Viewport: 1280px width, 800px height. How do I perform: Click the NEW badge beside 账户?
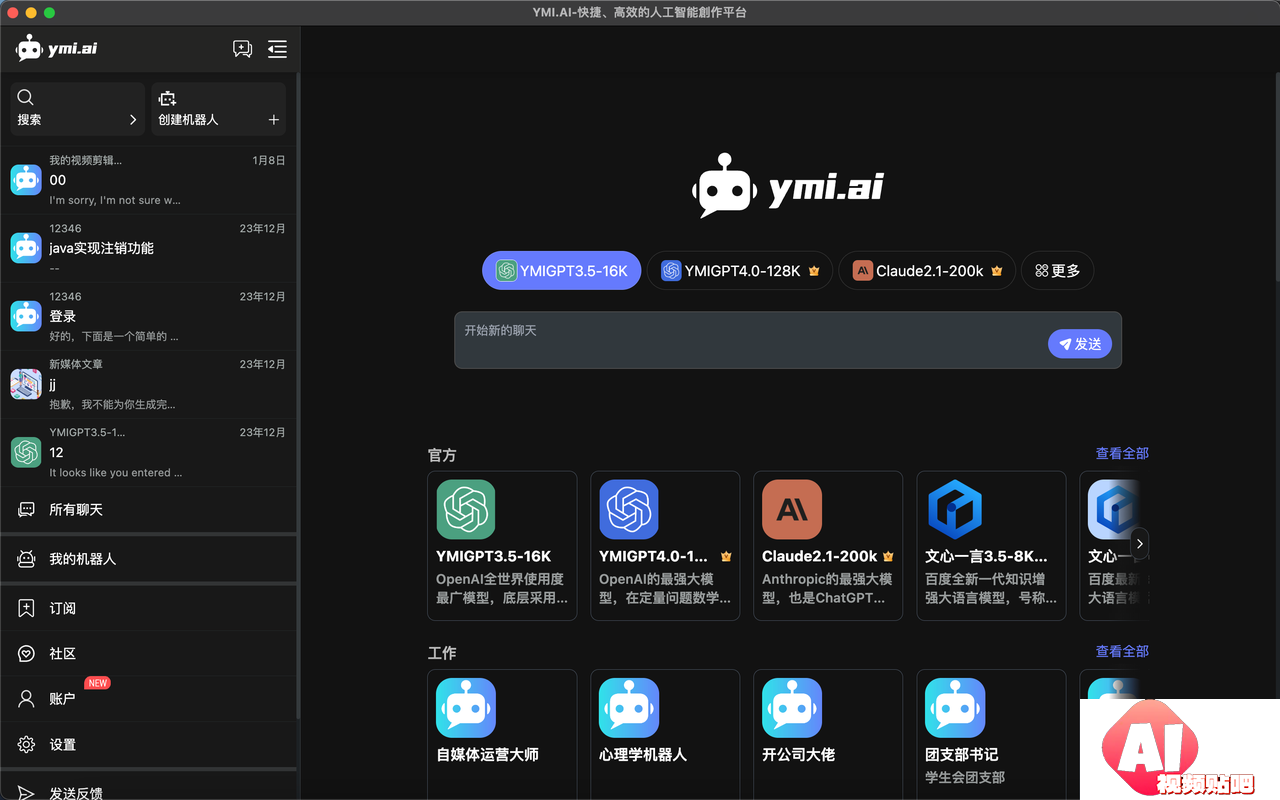tap(97, 683)
